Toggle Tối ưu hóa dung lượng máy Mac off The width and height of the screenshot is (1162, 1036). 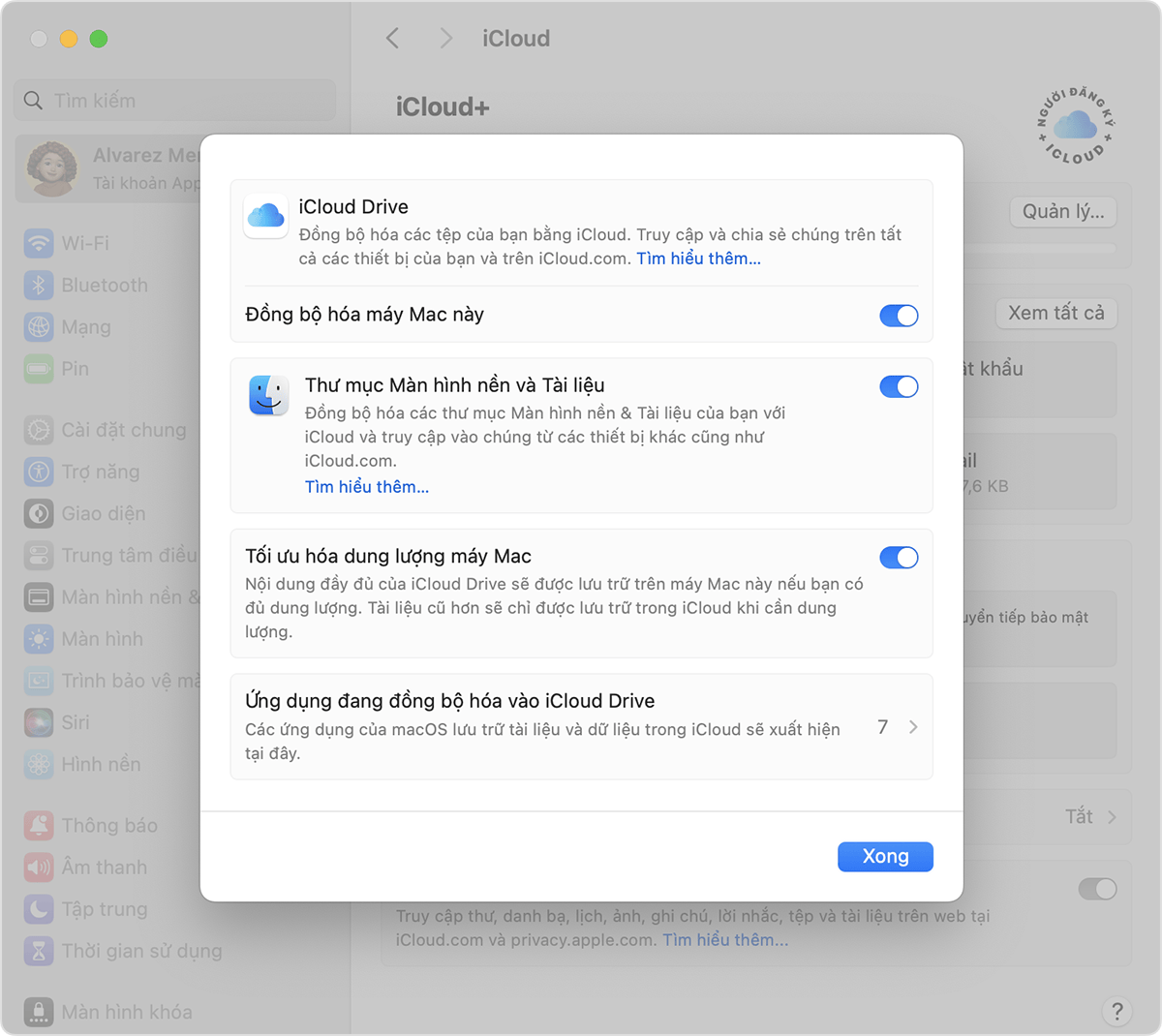[899, 557]
